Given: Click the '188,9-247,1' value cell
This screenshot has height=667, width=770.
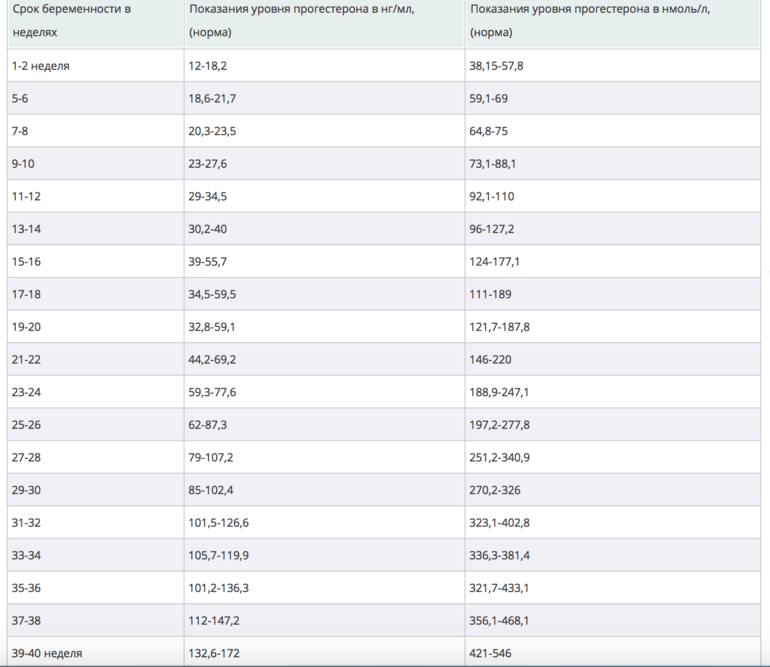Looking at the screenshot, I should (498, 393).
